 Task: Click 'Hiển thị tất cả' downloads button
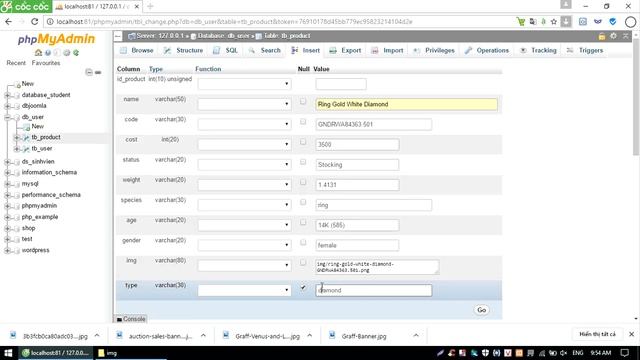597,334
